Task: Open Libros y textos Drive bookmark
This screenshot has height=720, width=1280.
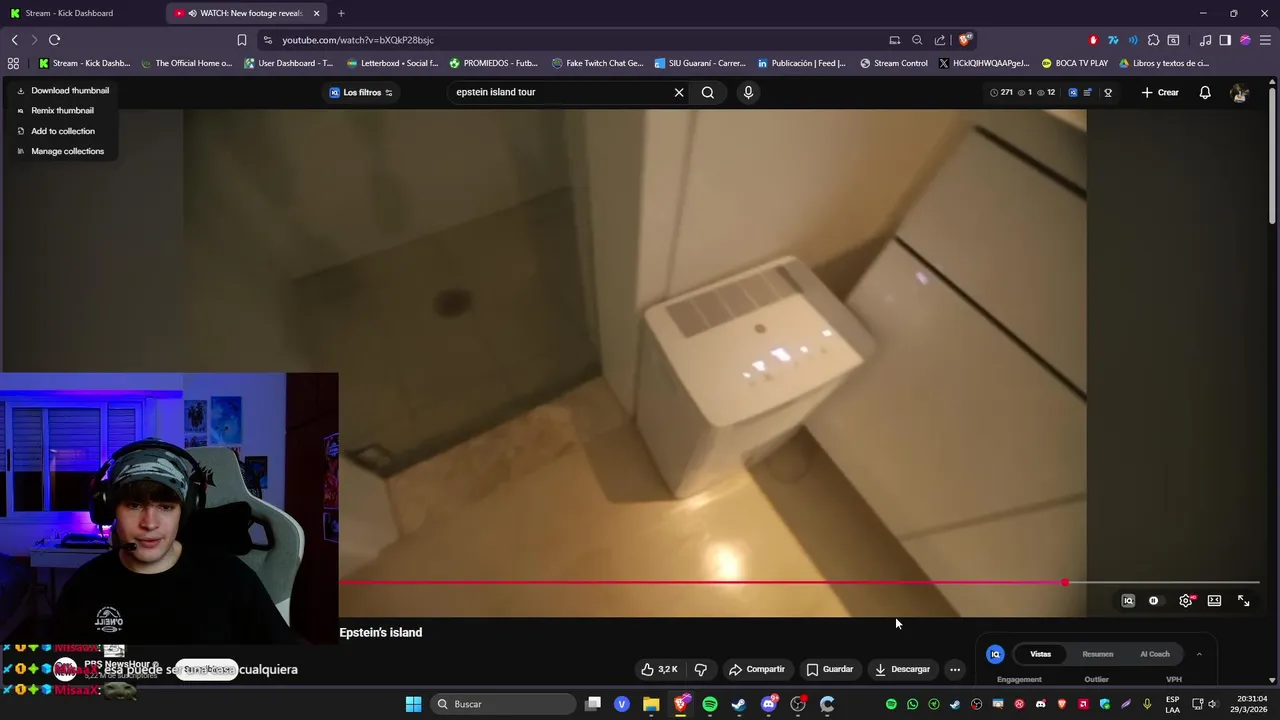Action: pyautogui.click(x=1164, y=63)
